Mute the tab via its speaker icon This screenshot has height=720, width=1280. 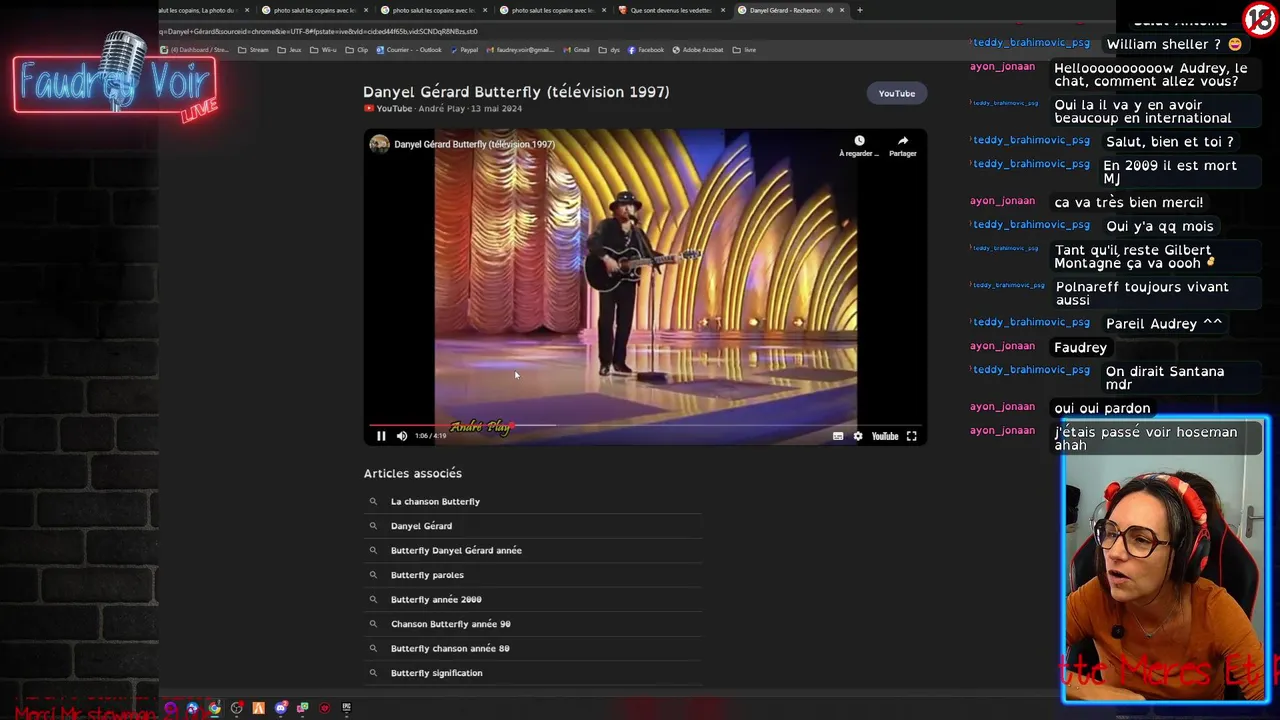click(x=829, y=10)
